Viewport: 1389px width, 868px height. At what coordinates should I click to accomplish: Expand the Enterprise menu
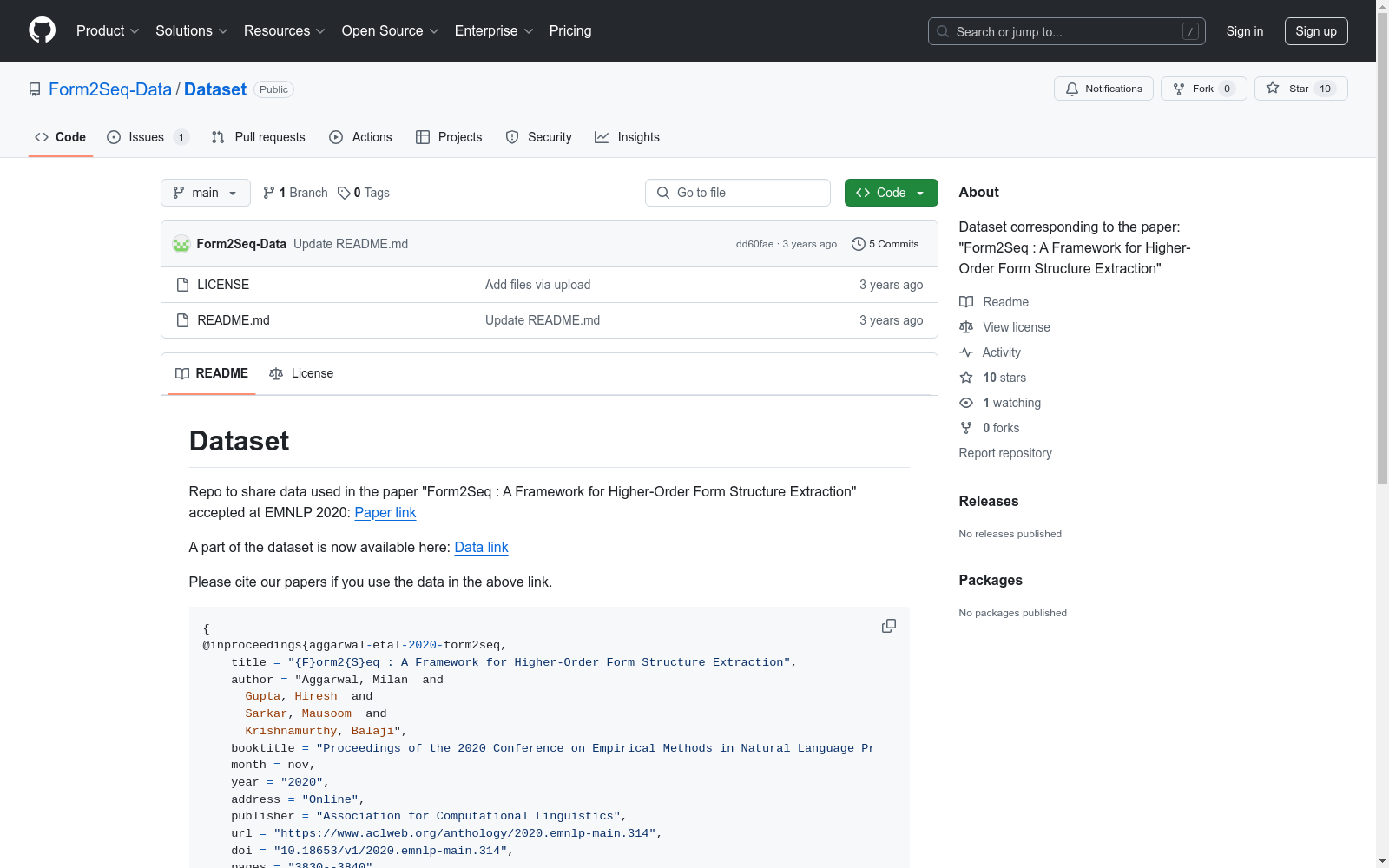(x=494, y=31)
